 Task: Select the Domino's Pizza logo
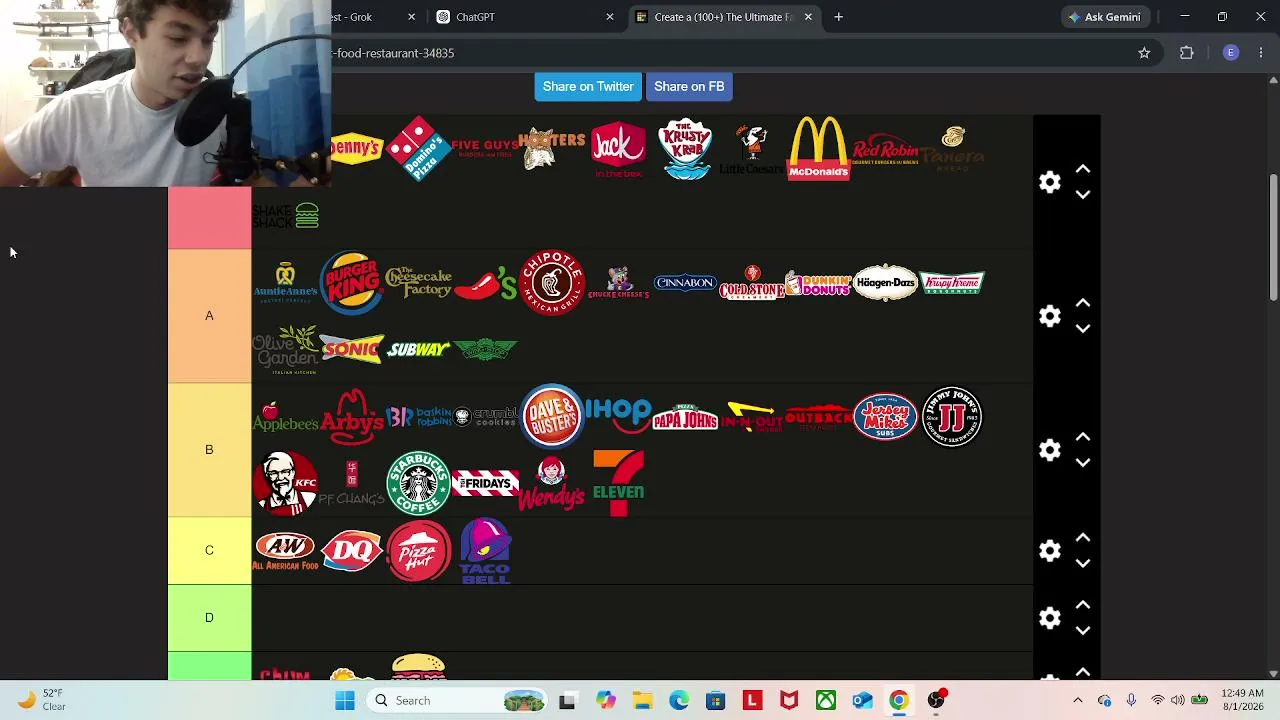[418, 148]
